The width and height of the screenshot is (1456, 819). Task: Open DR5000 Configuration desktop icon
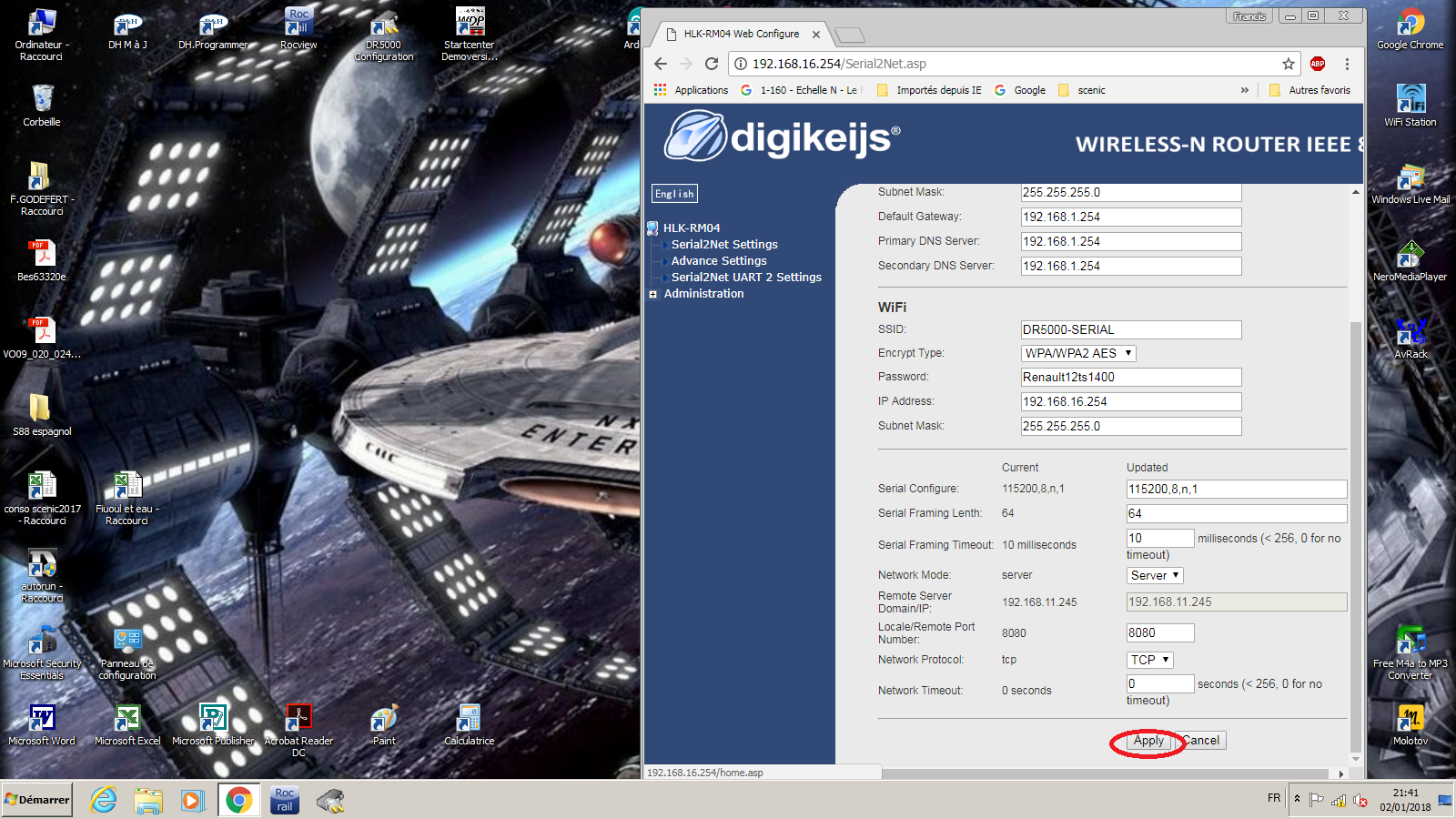(384, 35)
